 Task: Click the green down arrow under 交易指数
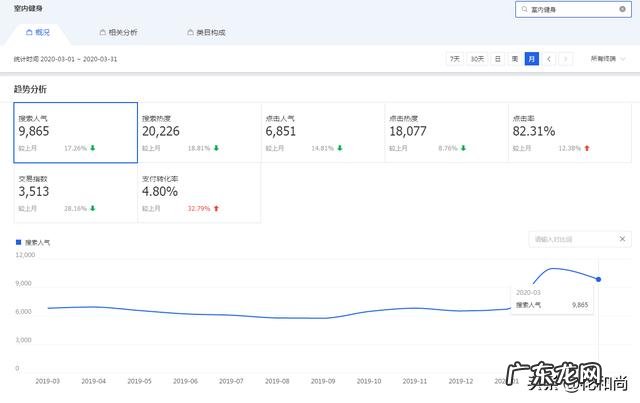click(93, 208)
